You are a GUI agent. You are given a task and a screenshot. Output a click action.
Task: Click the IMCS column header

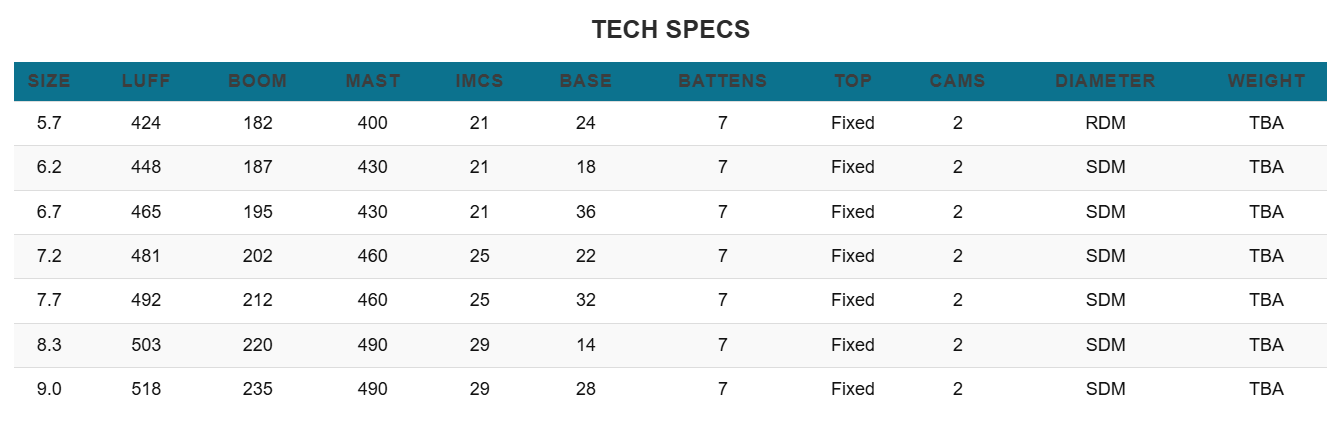click(x=479, y=81)
